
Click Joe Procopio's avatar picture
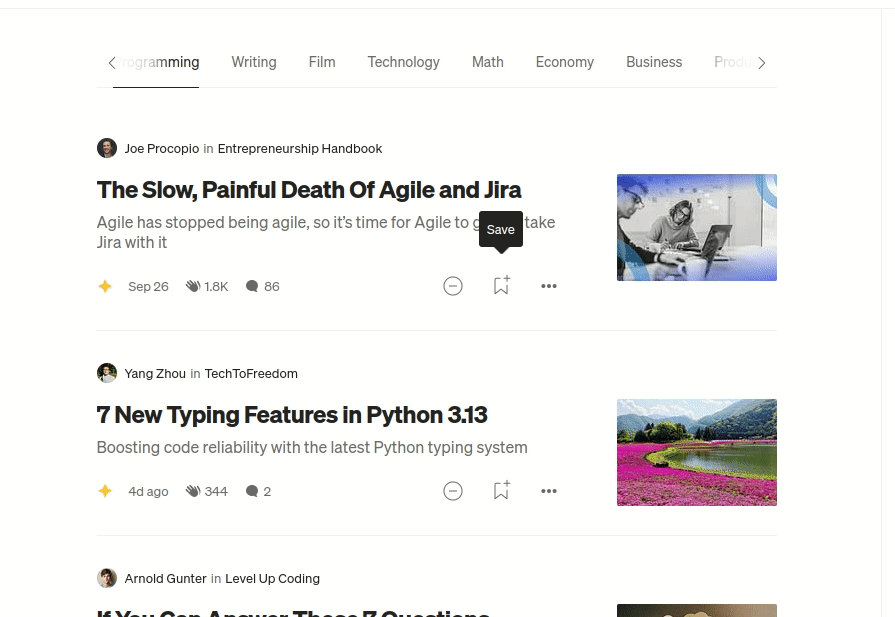click(x=107, y=148)
